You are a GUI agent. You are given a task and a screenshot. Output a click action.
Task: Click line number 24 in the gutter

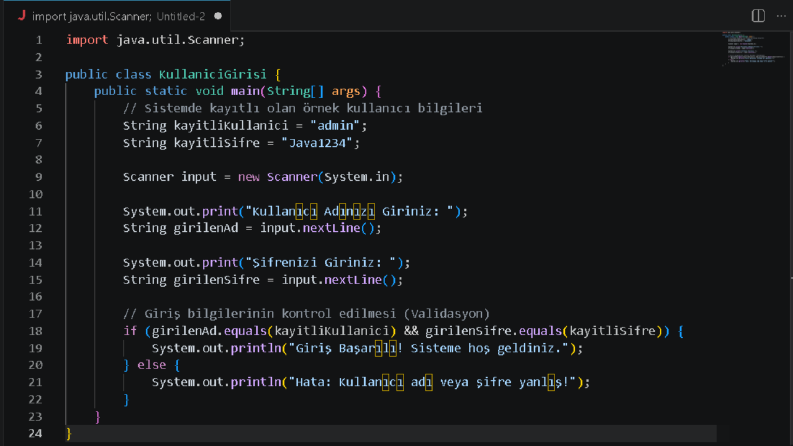coord(35,433)
